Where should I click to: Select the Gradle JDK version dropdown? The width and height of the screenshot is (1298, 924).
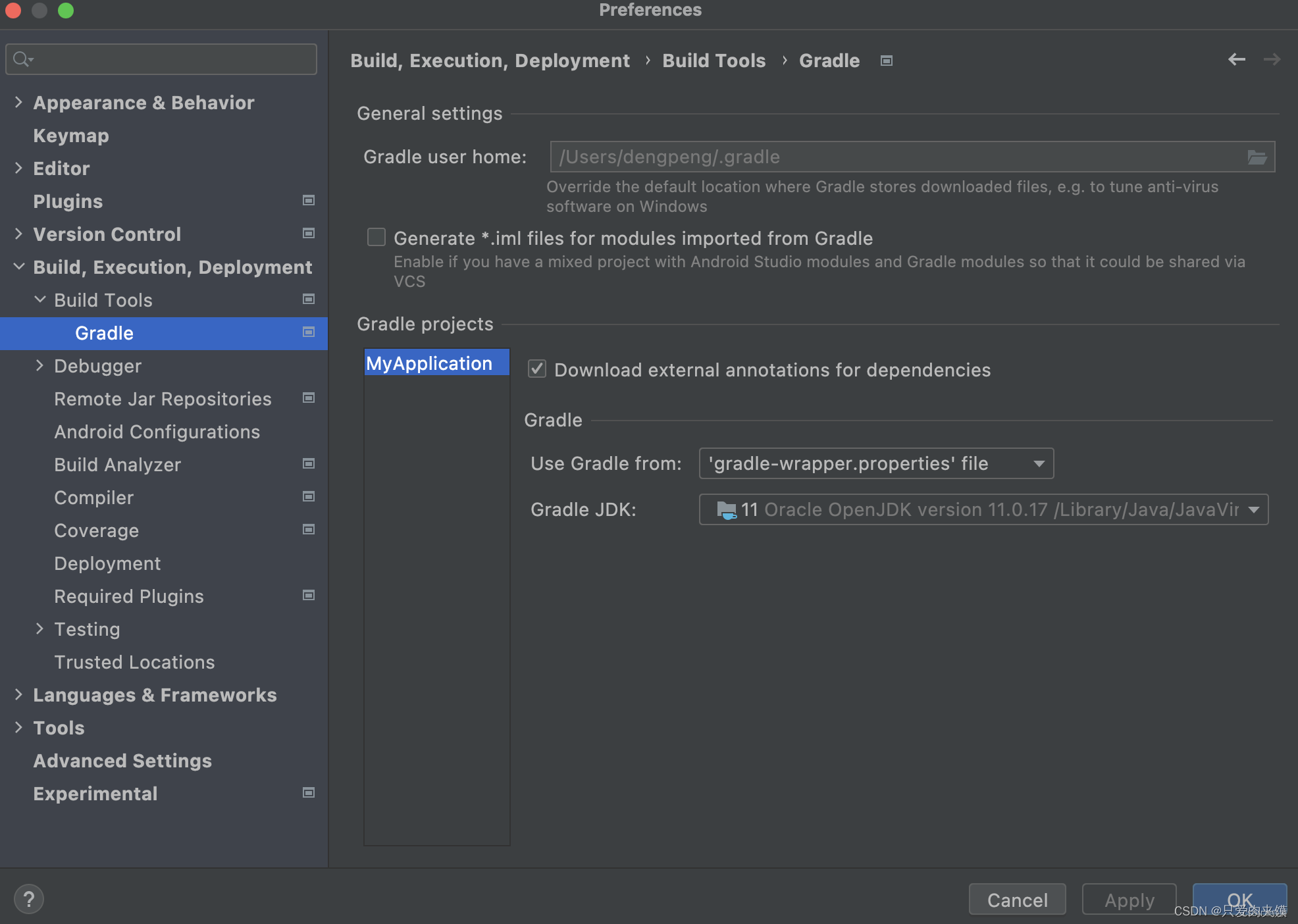point(985,510)
